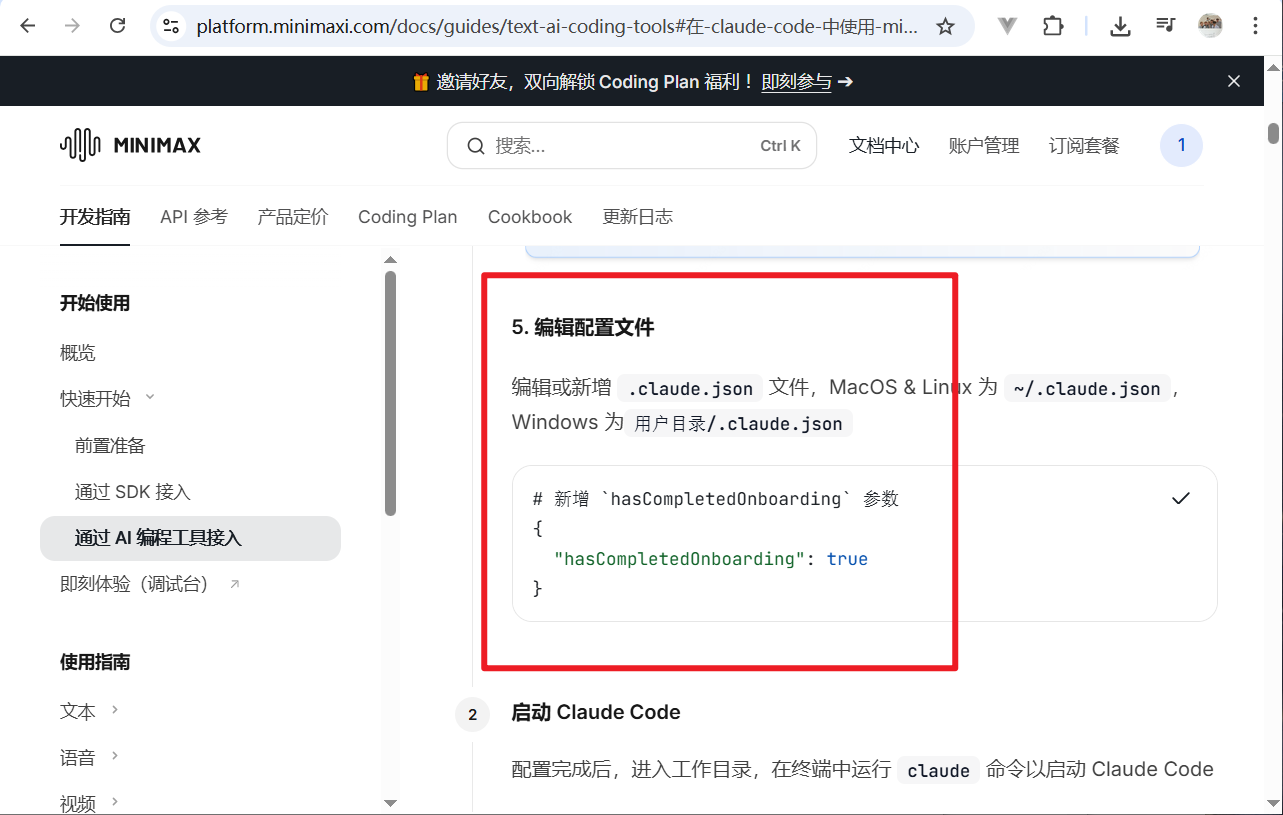The height and width of the screenshot is (815, 1283).
Task: Go back to the previous page
Action: 27,27
